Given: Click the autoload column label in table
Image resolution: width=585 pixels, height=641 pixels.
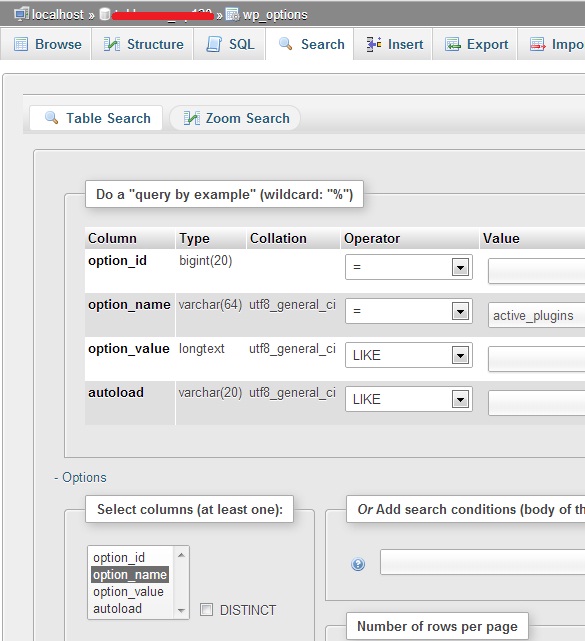Looking at the screenshot, I should (116, 392).
